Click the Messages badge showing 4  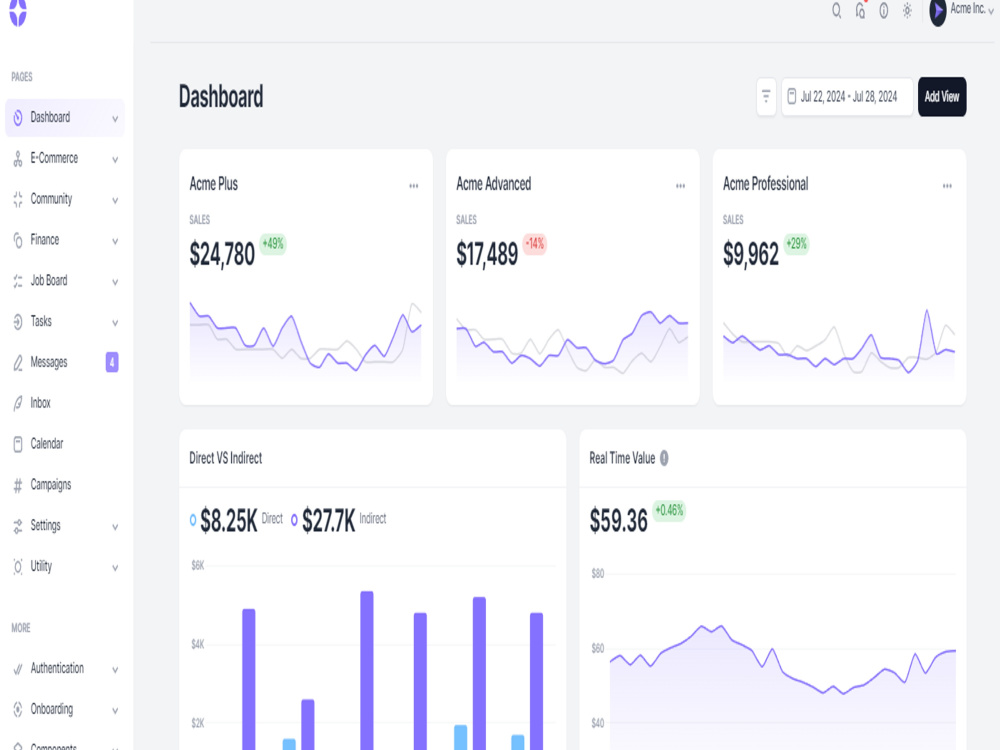112,362
